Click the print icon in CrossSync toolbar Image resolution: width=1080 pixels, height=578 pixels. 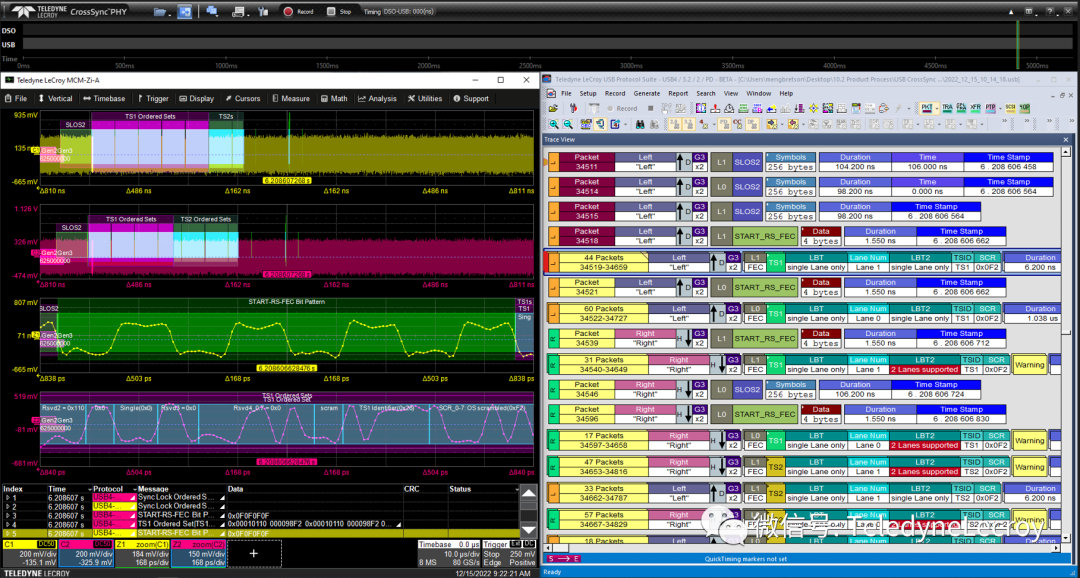(x=236, y=12)
